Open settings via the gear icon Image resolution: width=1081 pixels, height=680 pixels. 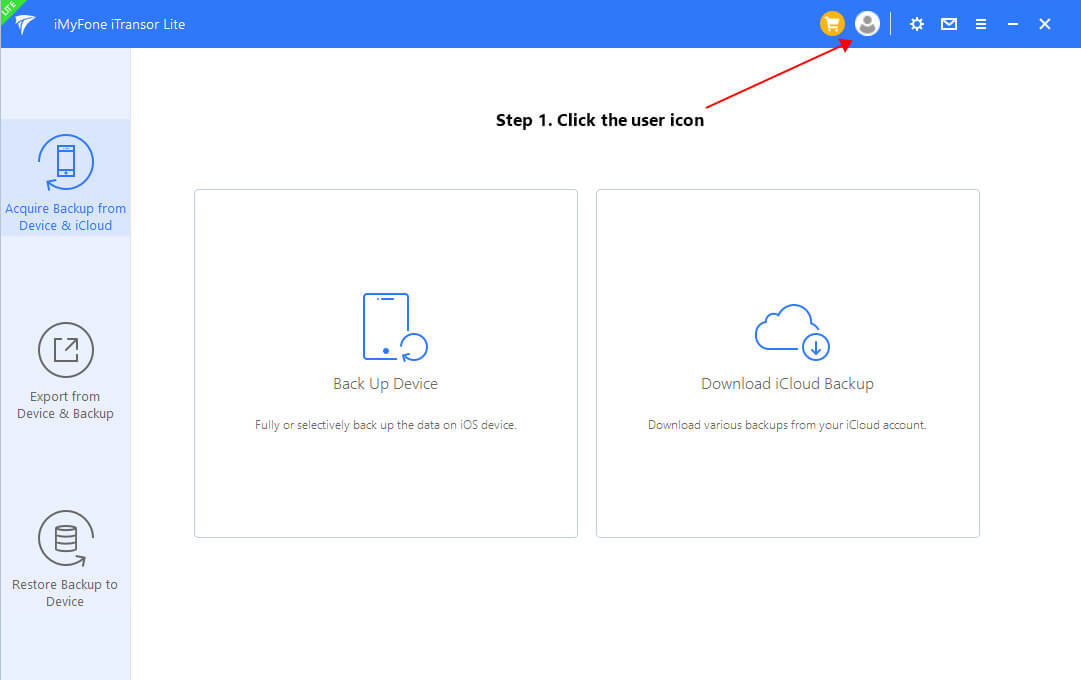(916, 24)
